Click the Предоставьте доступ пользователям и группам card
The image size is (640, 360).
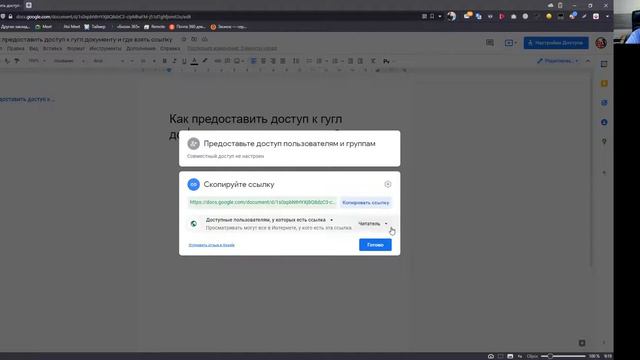[x=289, y=148]
